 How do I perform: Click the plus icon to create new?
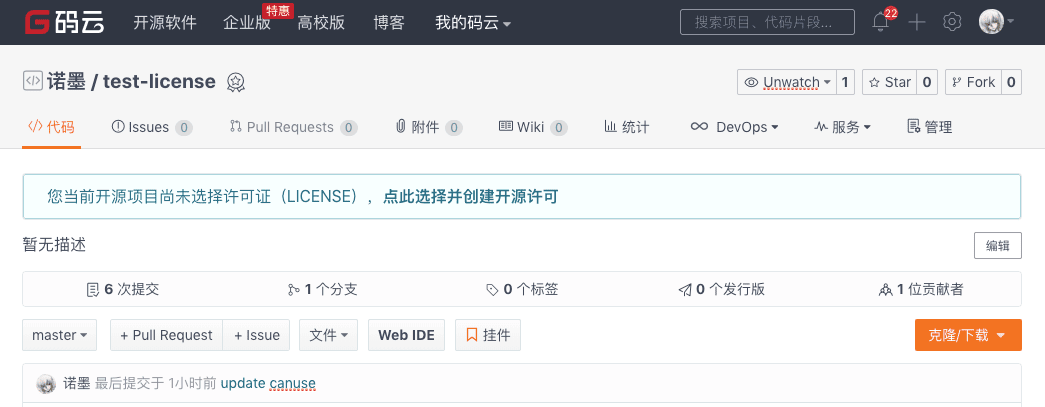917,22
